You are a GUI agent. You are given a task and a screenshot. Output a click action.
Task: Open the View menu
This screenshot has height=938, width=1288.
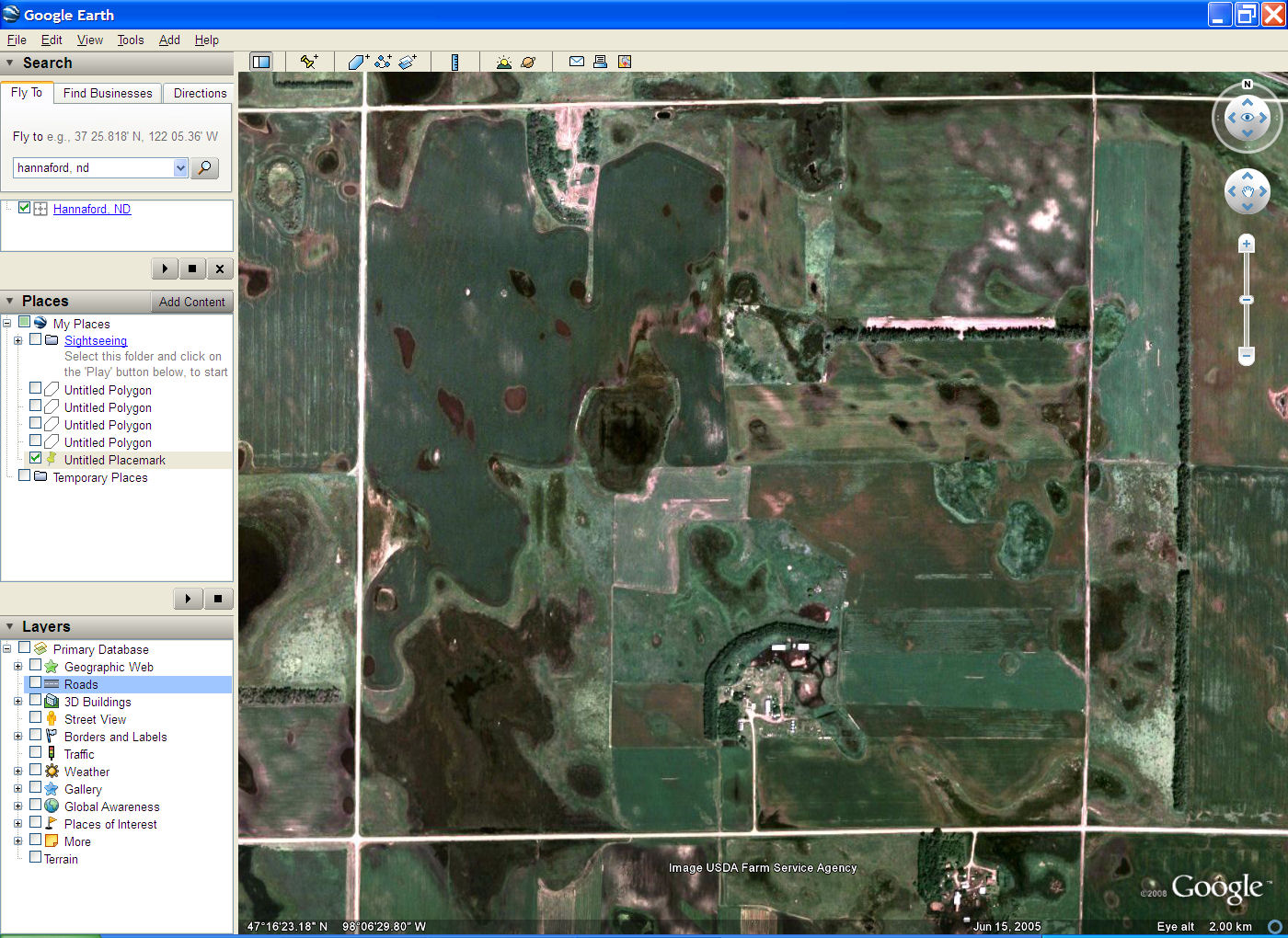[90, 40]
